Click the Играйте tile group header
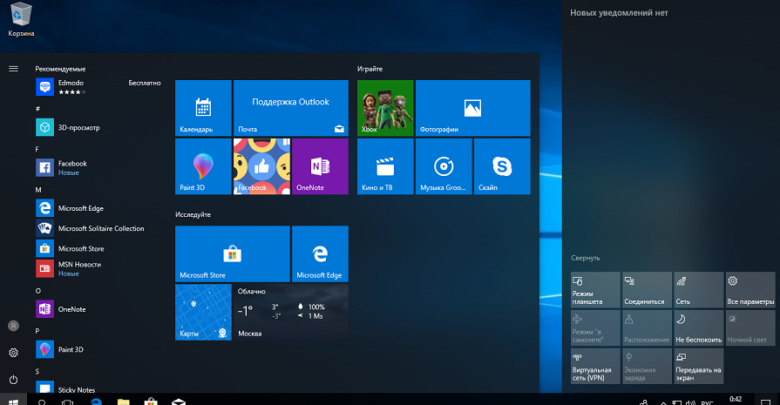The height and width of the screenshot is (405, 780). [370, 69]
